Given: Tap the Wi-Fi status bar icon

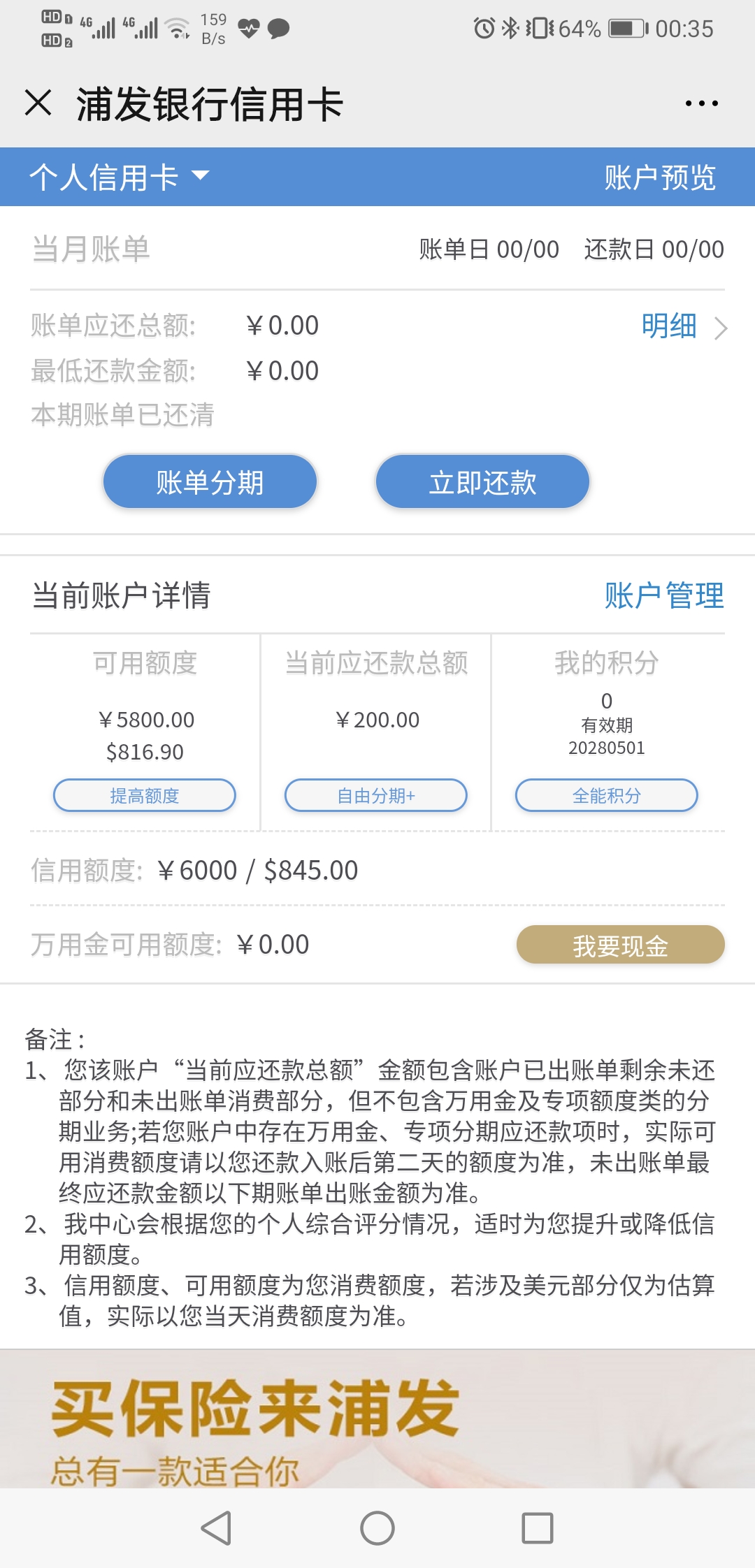Looking at the screenshot, I should [178, 29].
